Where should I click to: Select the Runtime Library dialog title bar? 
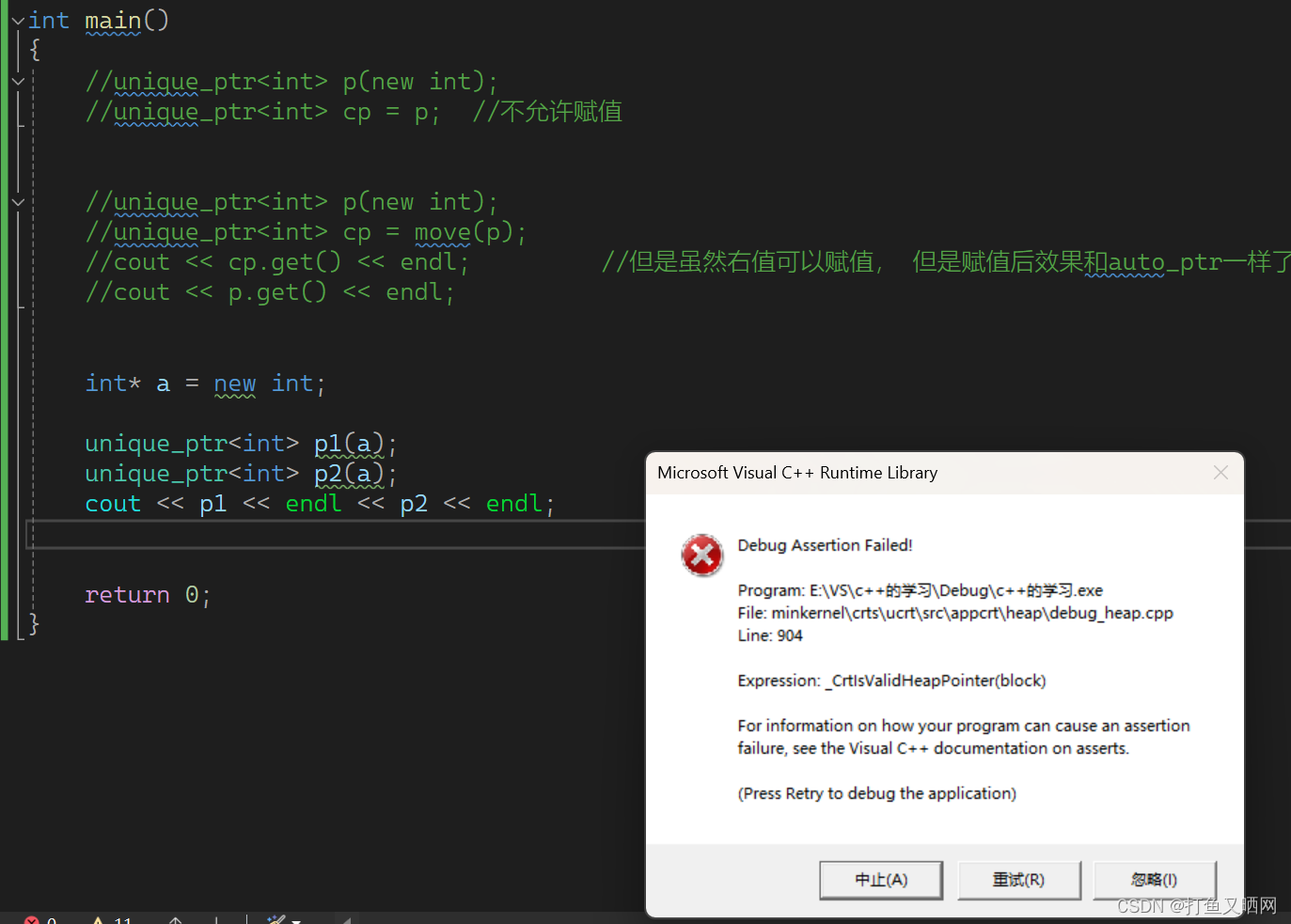click(x=944, y=473)
